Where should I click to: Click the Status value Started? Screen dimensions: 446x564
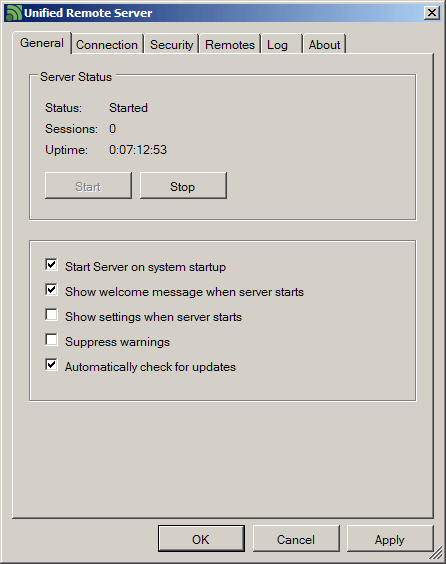(128, 108)
